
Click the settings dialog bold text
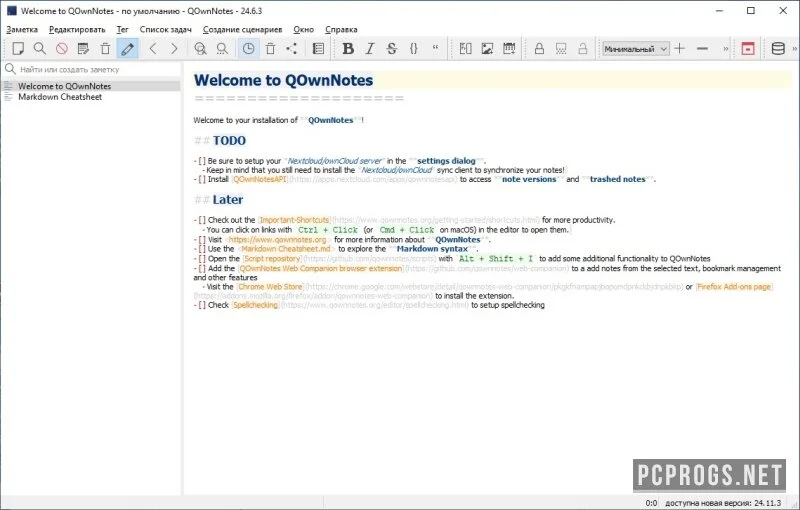click(x=446, y=161)
